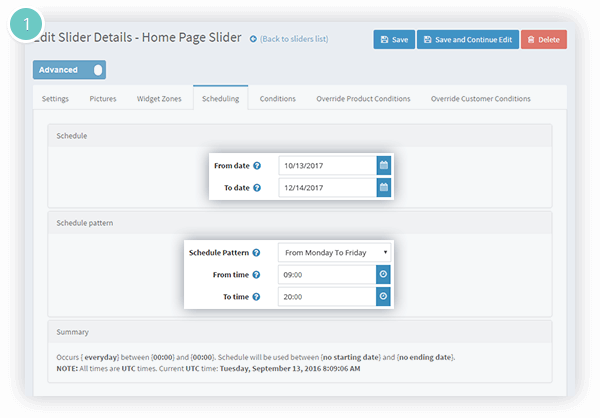The width and height of the screenshot is (600, 418).
Task: Click the 'no starting date' summary text
Action: click(352, 357)
